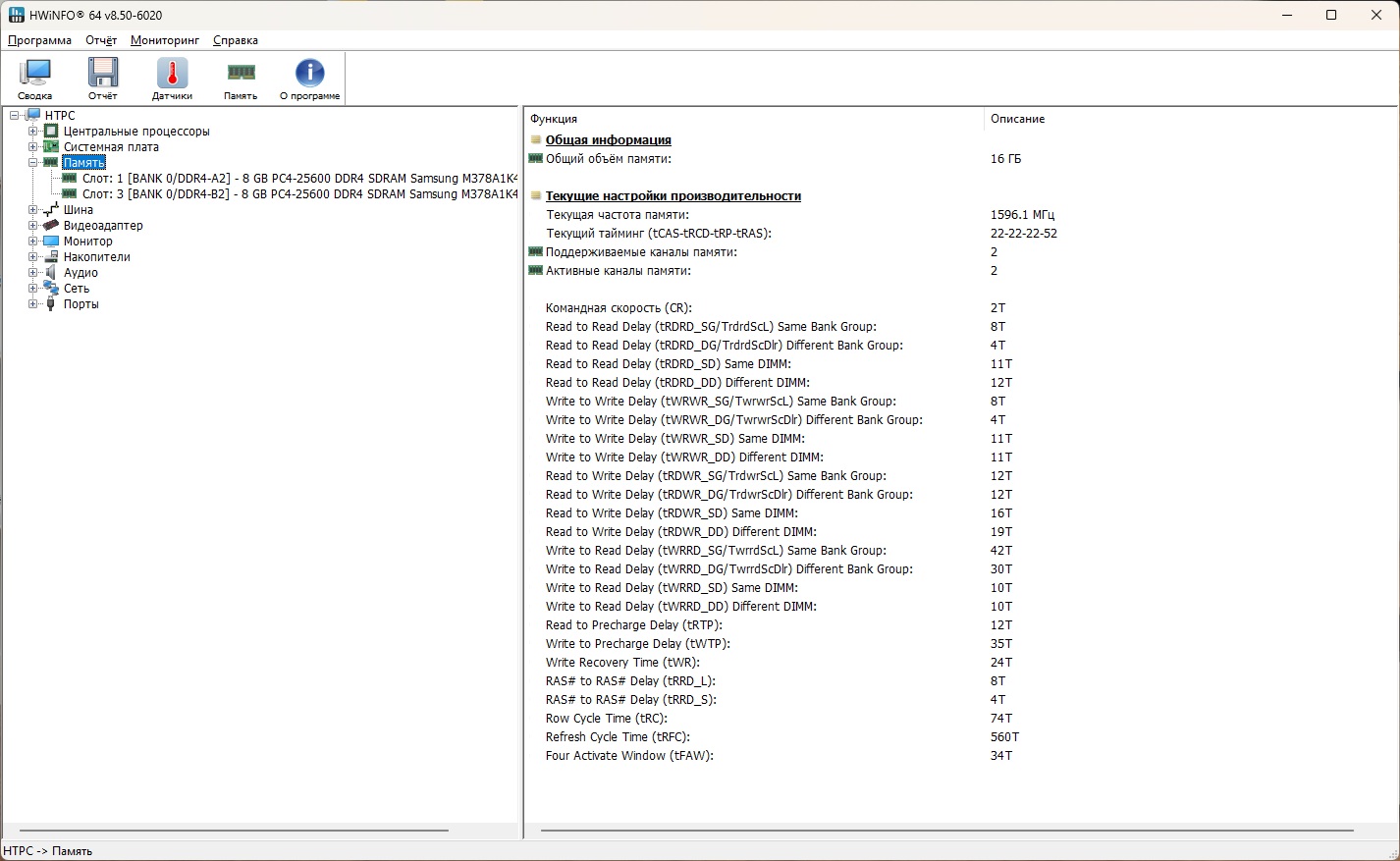
Task: Select the Слот: 1 BANK 0/DDR4-A2 entry
Action: click(300, 178)
